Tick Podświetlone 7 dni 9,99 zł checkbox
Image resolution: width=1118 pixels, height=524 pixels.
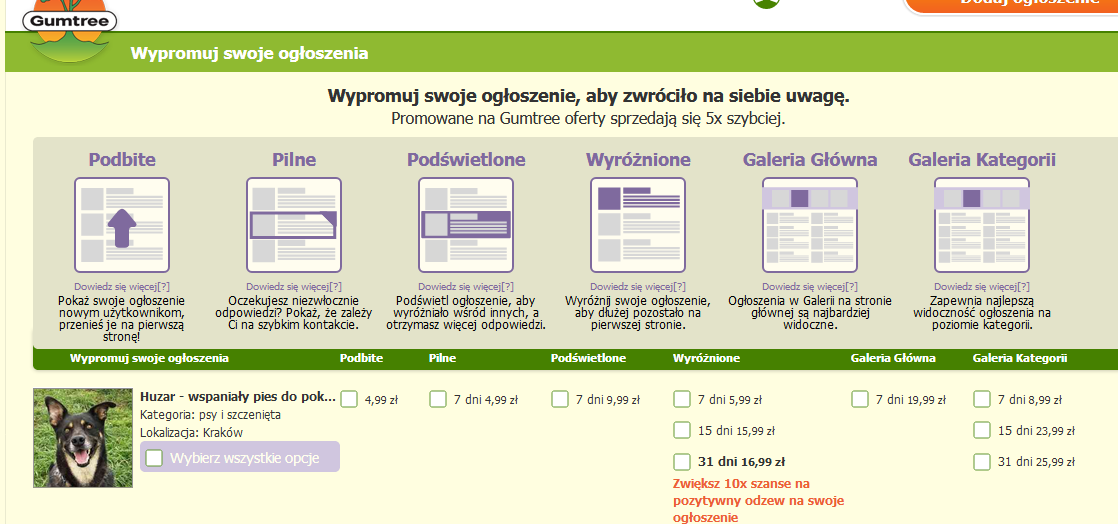click(560, 399)
